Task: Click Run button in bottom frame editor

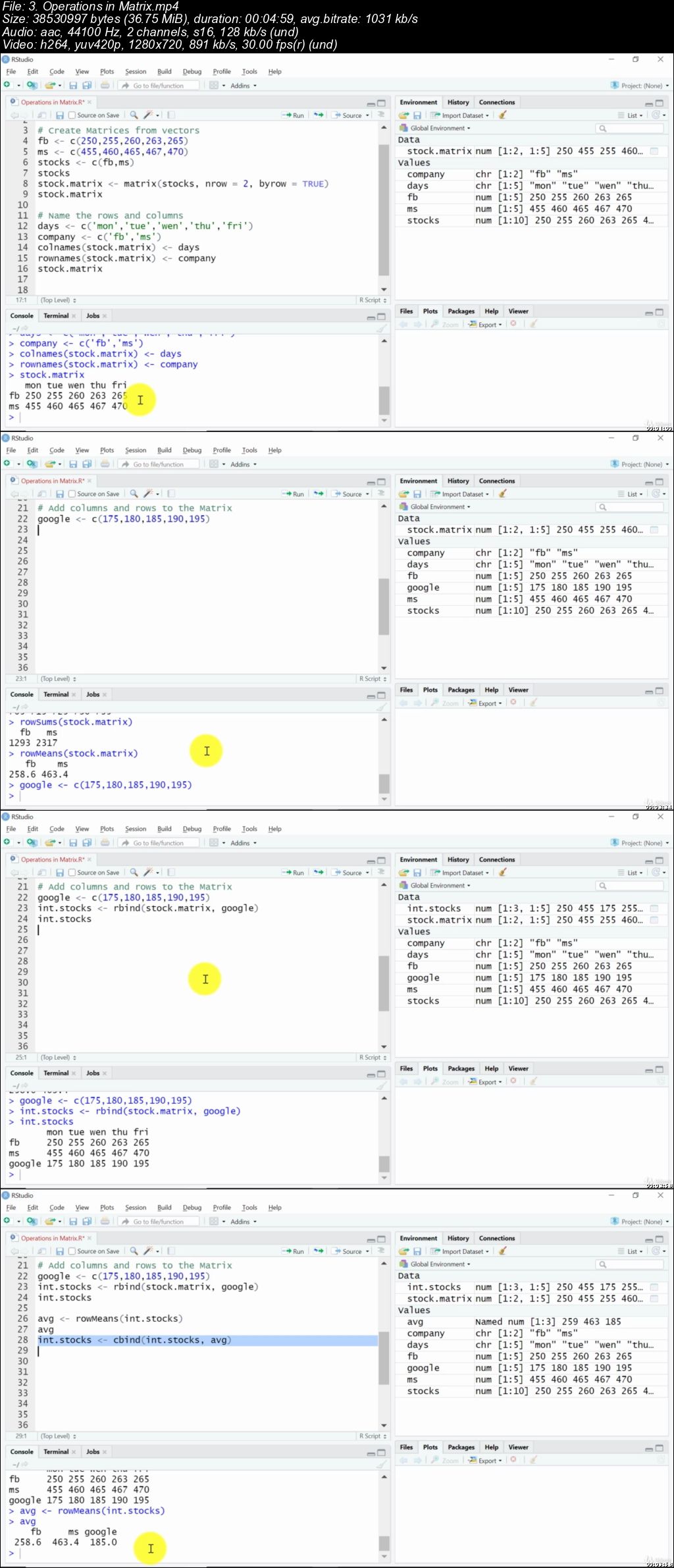Action: click(294, 1251)
